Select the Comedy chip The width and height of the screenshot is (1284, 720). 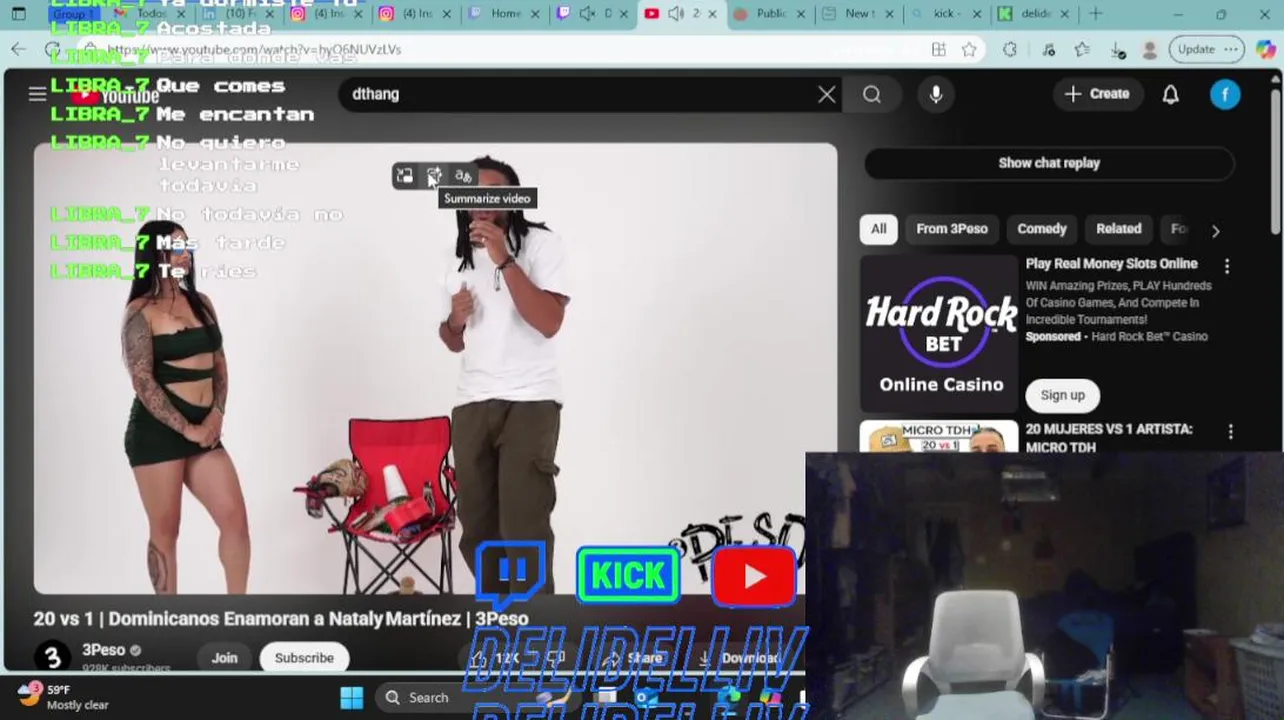1042,229
